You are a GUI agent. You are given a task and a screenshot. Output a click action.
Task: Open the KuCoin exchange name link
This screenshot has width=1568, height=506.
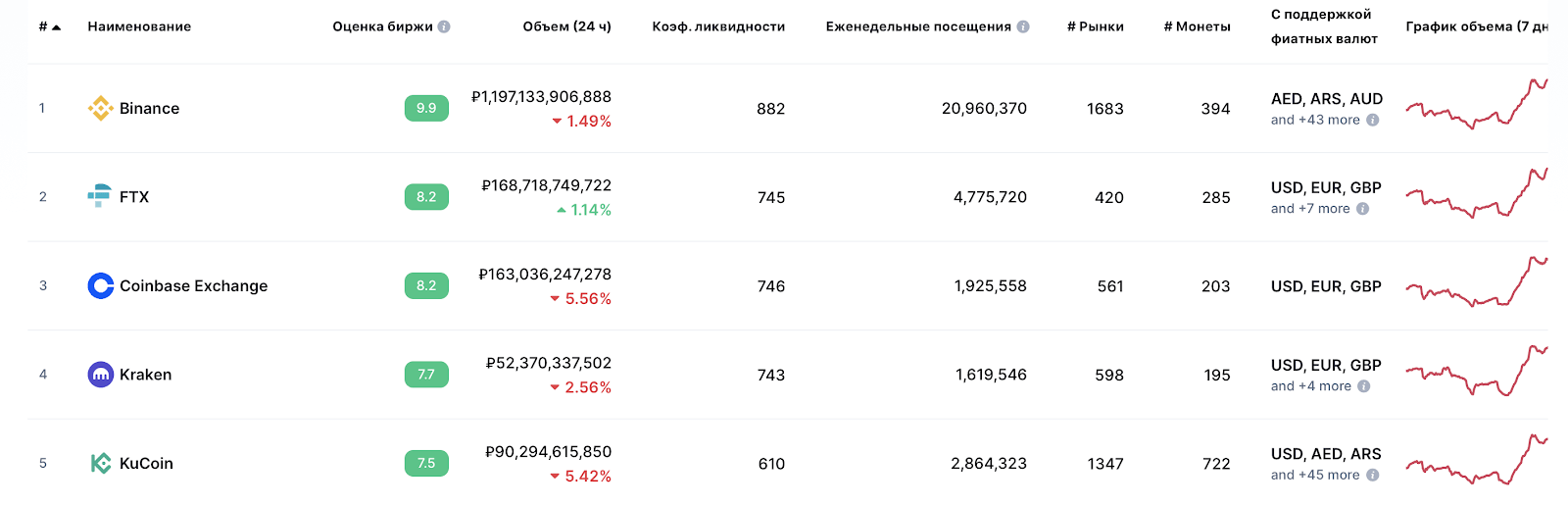146,463
